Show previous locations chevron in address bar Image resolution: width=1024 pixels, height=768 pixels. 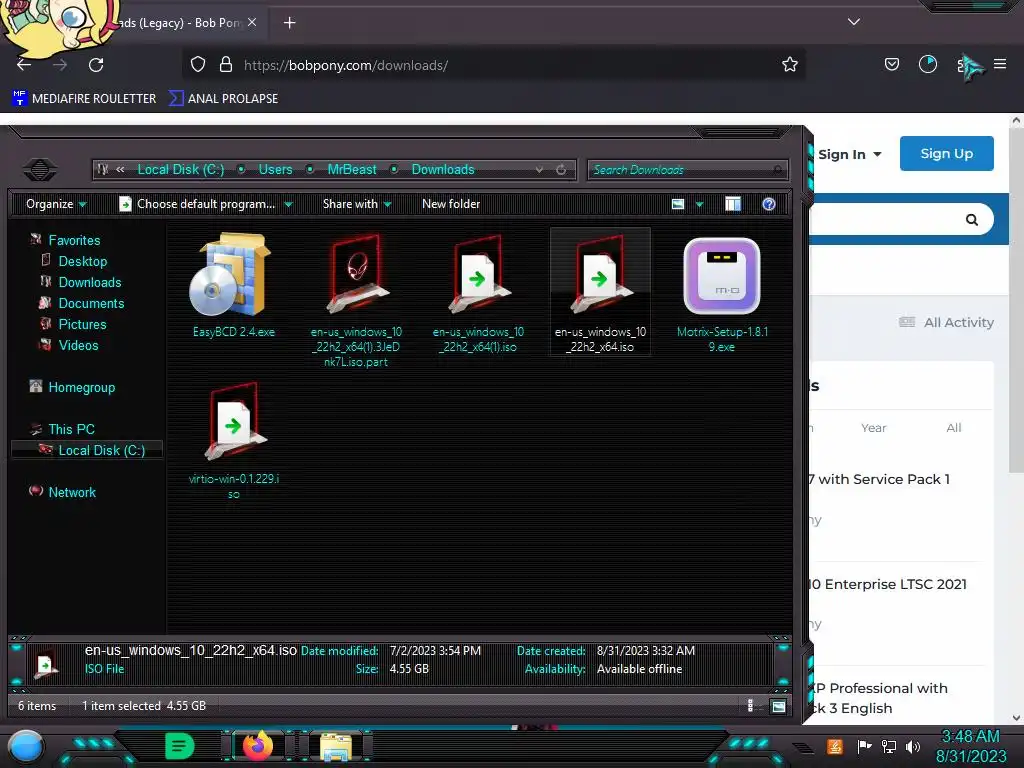(120, 169)
